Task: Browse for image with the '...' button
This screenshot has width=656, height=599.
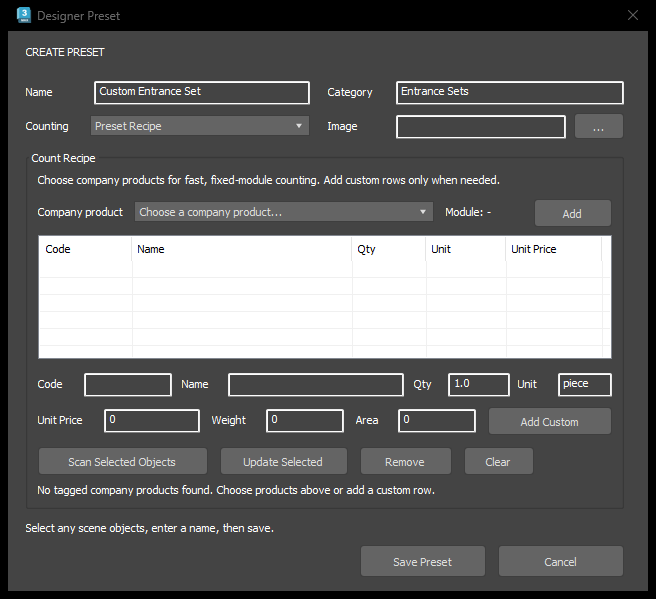Action: [599, 126]
